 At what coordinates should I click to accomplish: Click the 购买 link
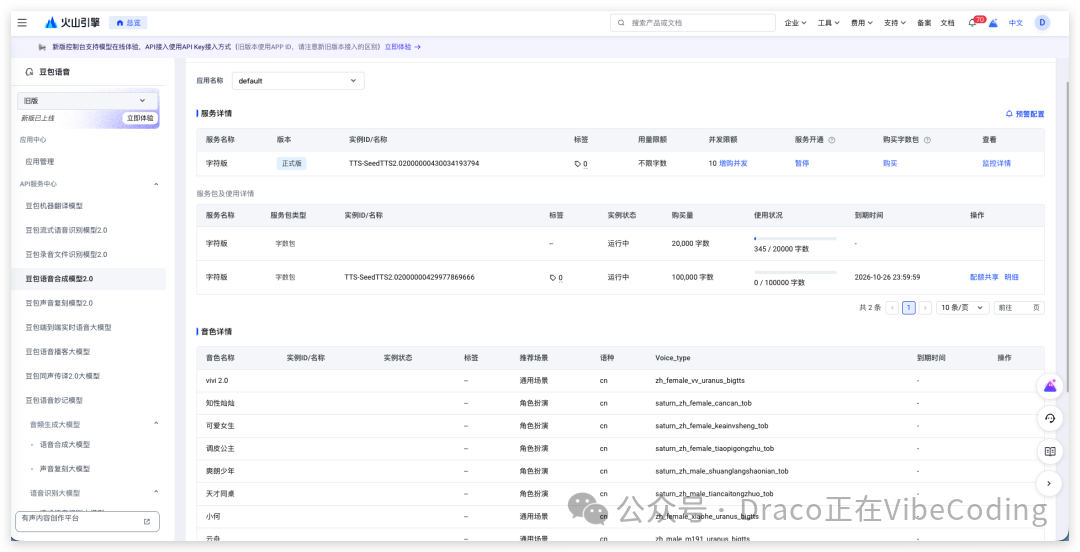890,163
